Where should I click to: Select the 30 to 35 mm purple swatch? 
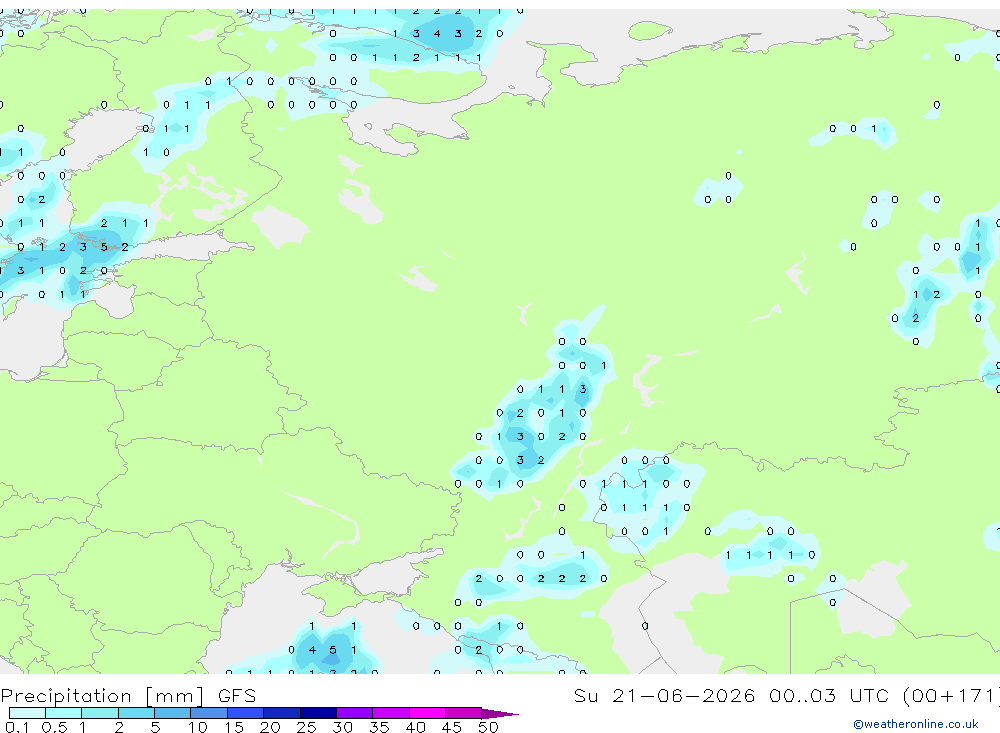click(355, 713)
